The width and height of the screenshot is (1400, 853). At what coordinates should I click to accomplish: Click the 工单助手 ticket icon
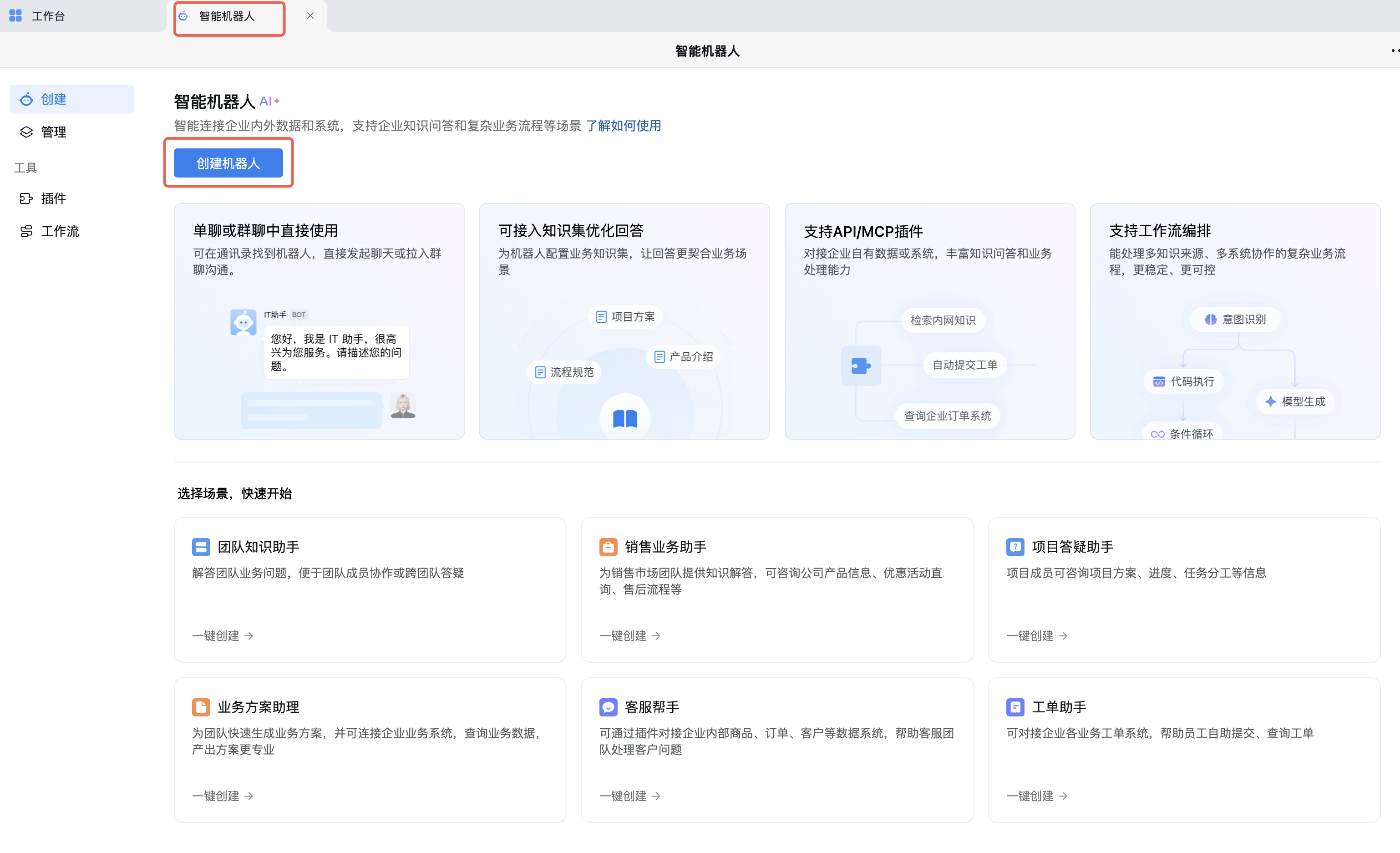tap(1015, 707)
